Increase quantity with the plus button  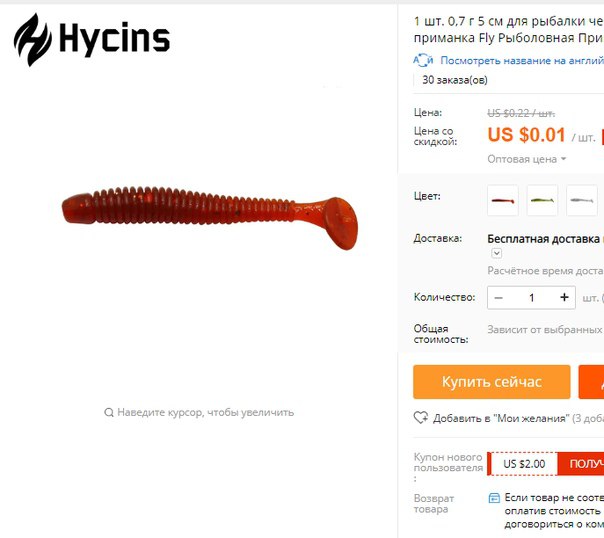(x=564, y=297)
